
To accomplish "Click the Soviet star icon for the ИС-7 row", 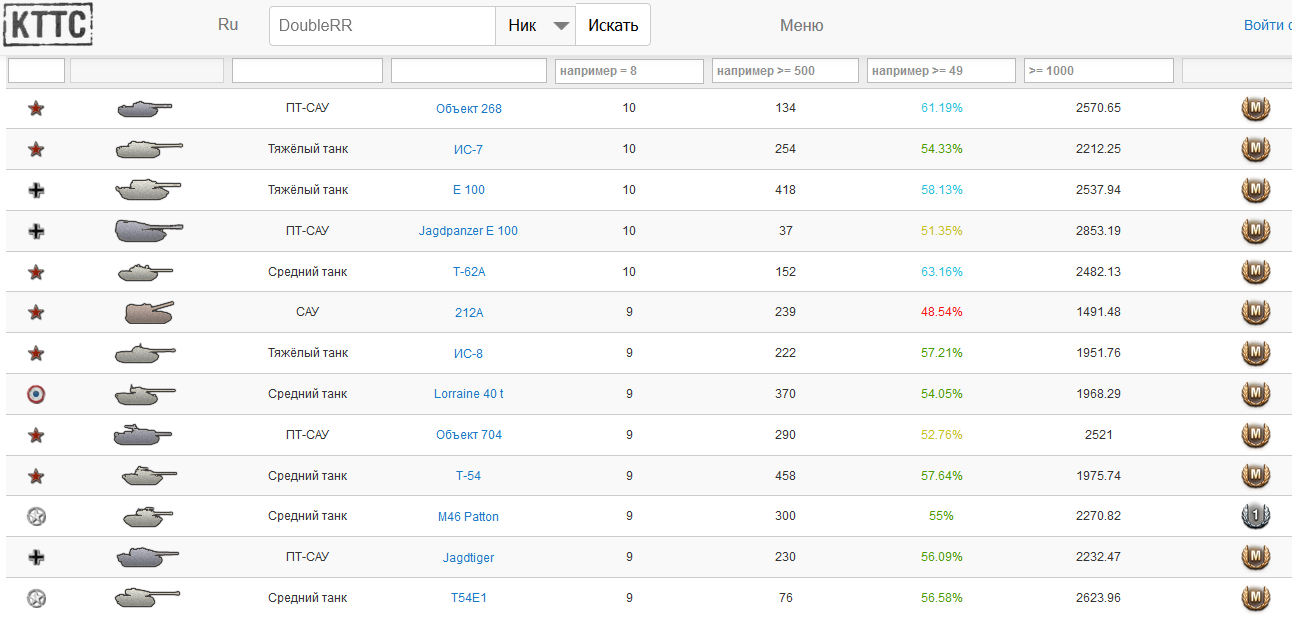I will pyautogui.click(x=36, y=149).
